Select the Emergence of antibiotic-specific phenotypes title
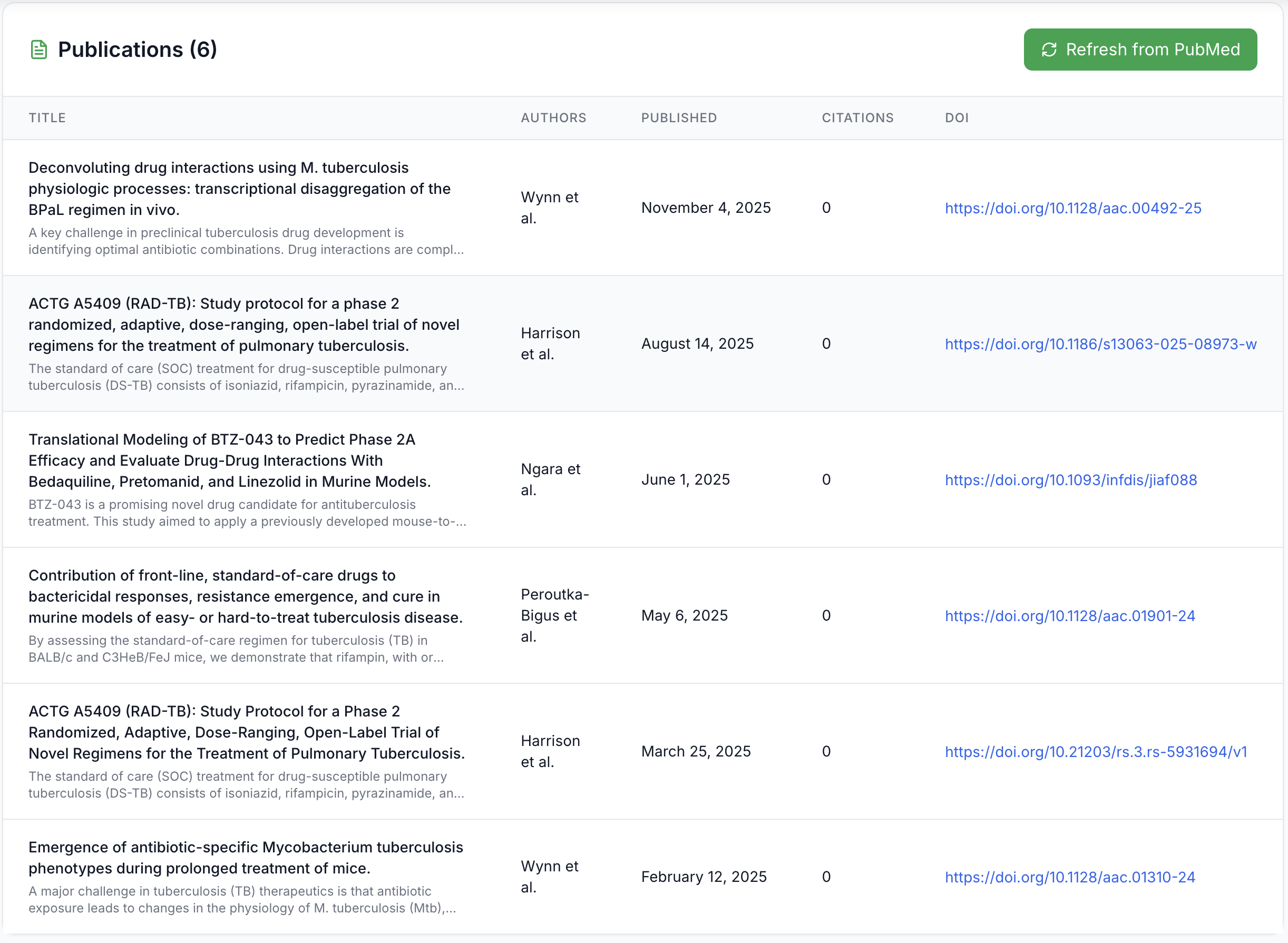Image resolution: width=1288 pixels, height=943 pixels. [246, 857]
